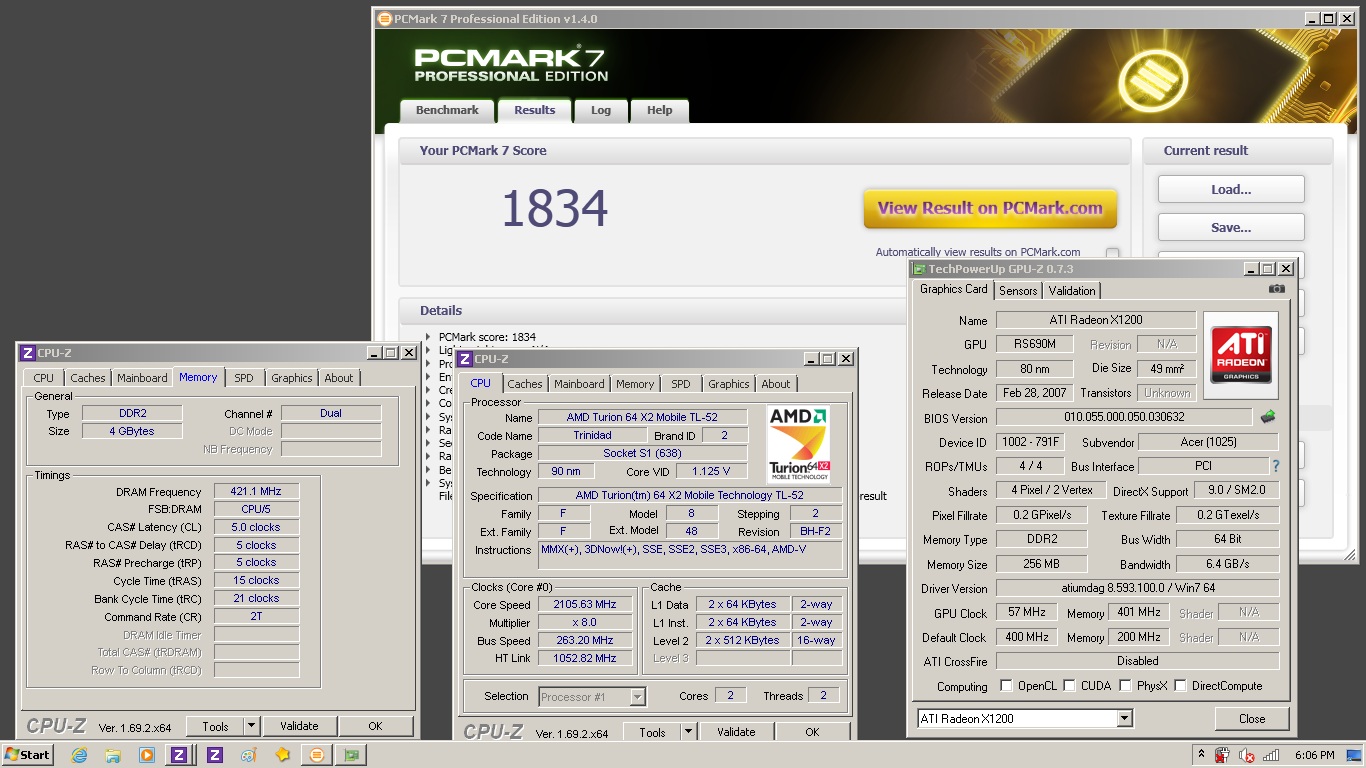Open the ATI Radeon X1200 card dropdown
1366x768 pixels.
pos(1125,718)
